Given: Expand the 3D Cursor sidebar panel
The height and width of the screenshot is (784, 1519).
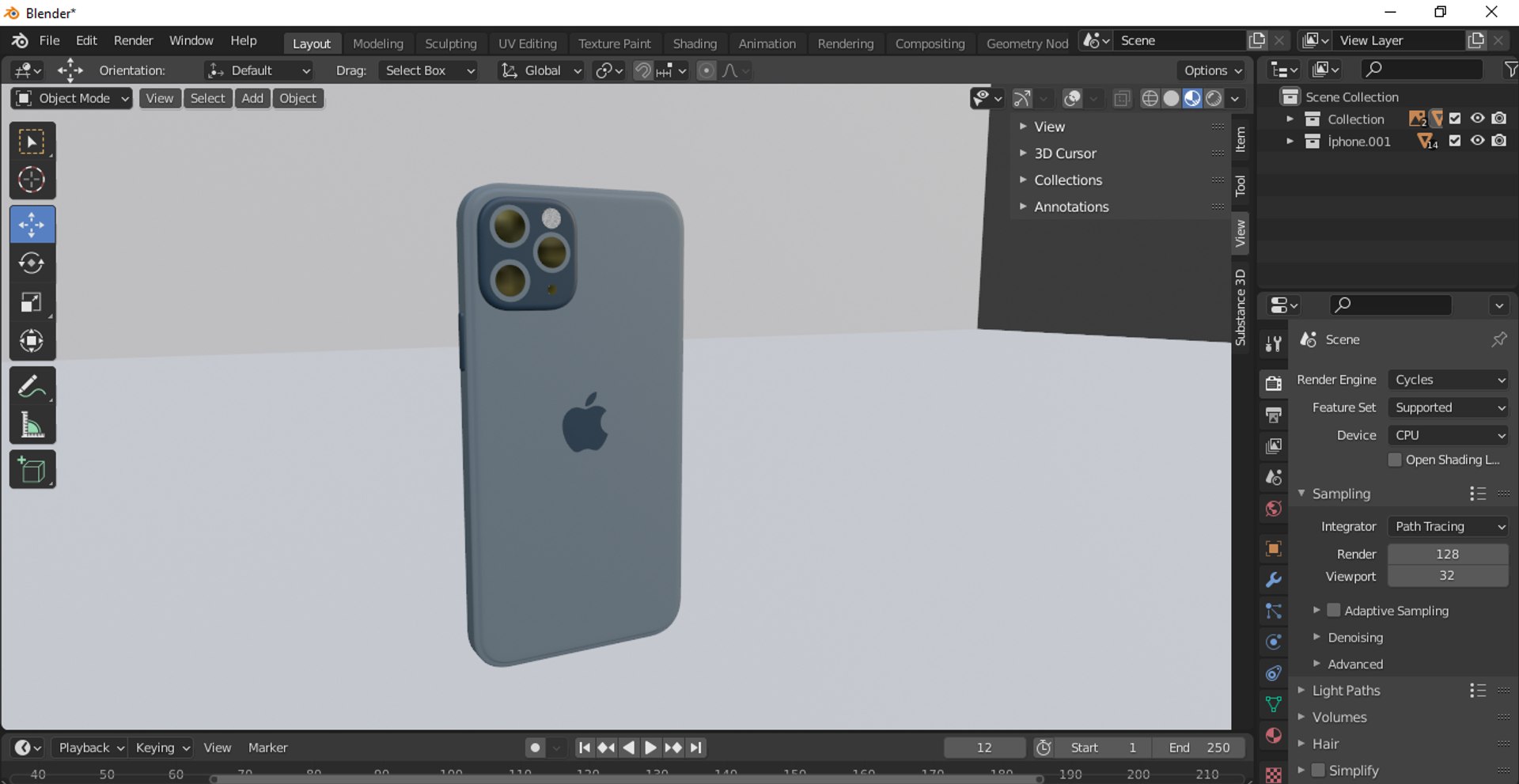Looking at the screenshot, I should [x=1065, y=153].
